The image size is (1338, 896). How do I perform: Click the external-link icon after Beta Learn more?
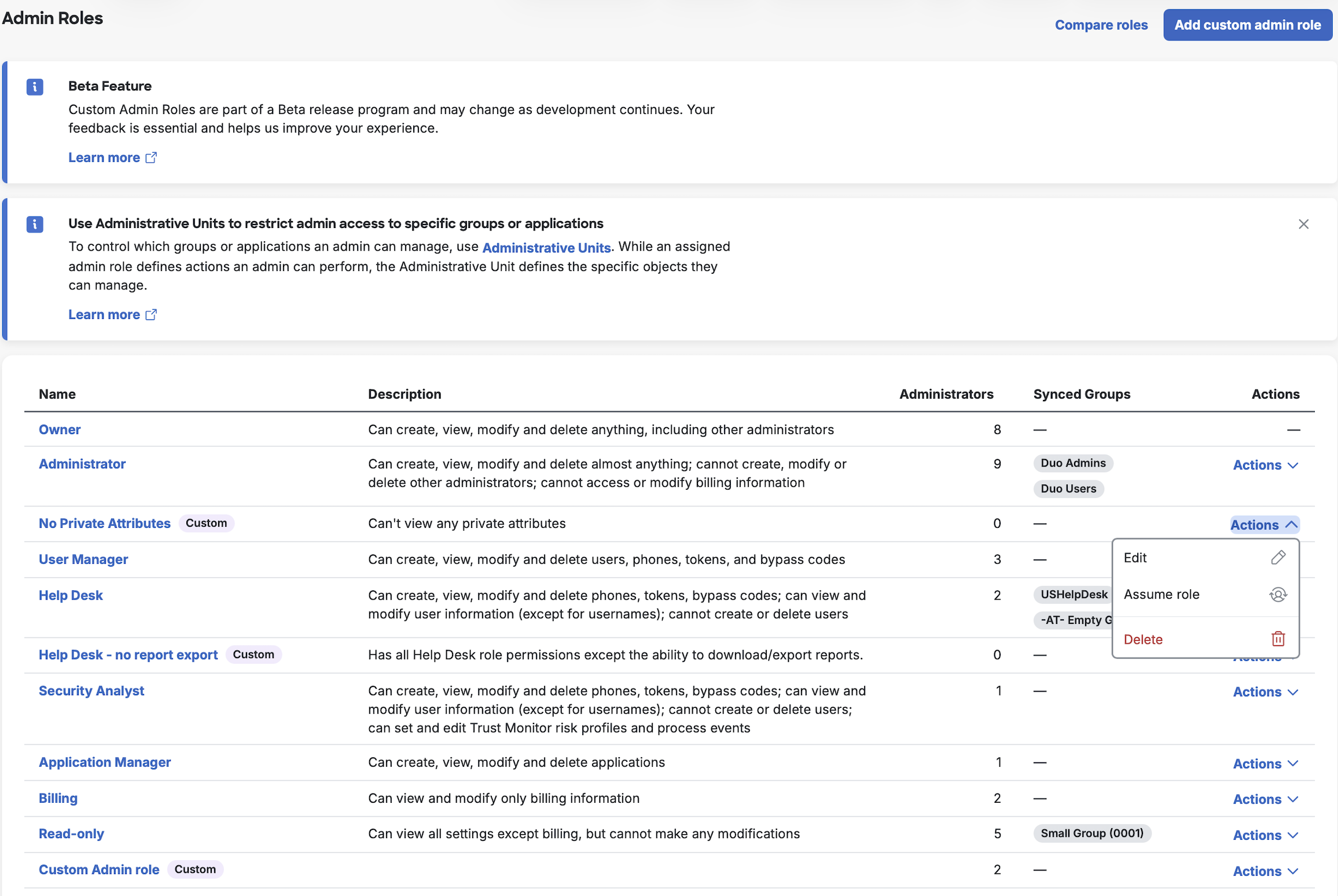click(x=151, y=157)
